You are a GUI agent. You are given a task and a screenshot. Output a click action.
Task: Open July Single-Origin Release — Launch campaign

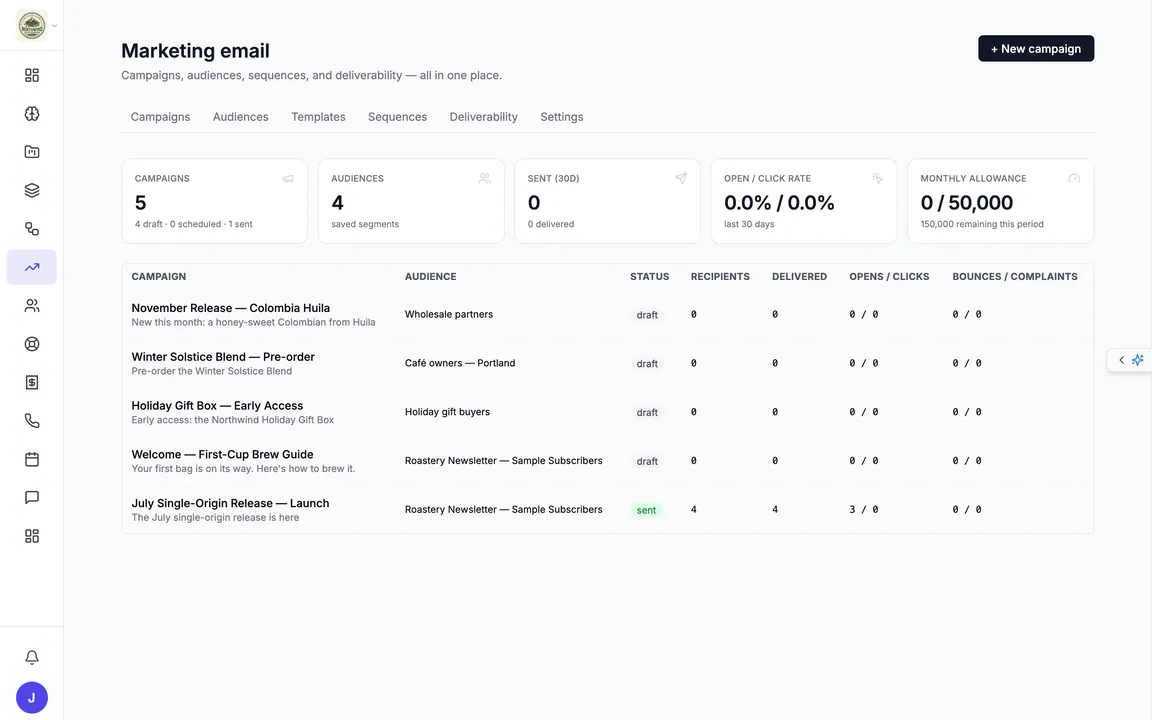tap(230, 503)
